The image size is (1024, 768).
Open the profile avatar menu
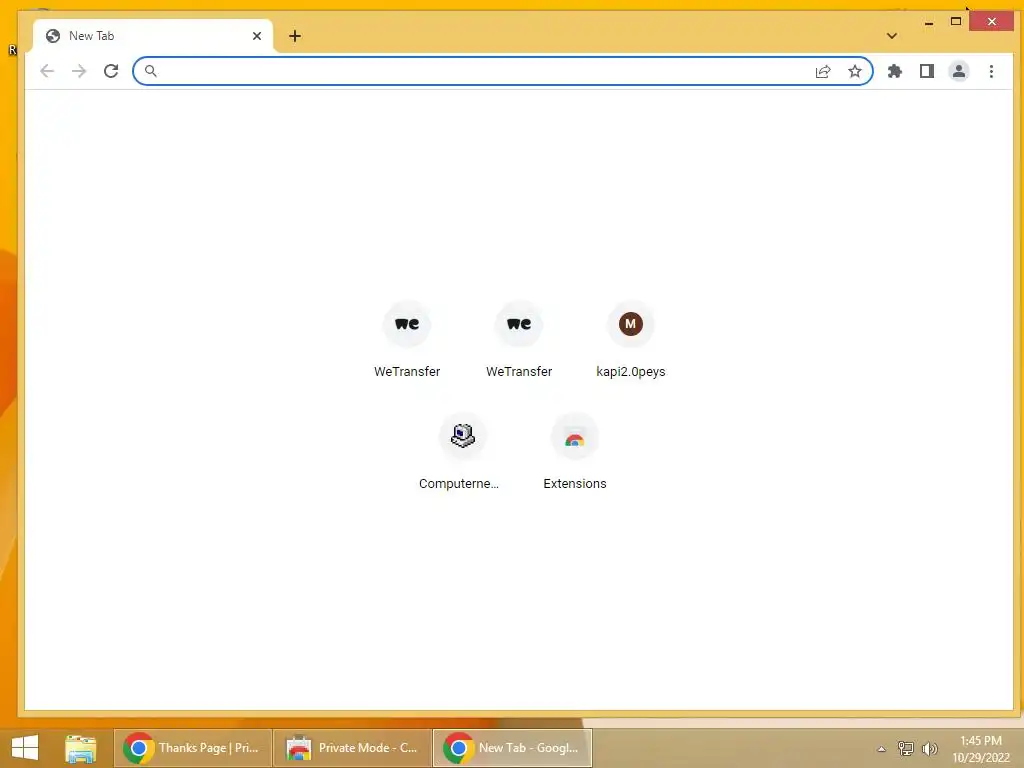coord(959,71)
